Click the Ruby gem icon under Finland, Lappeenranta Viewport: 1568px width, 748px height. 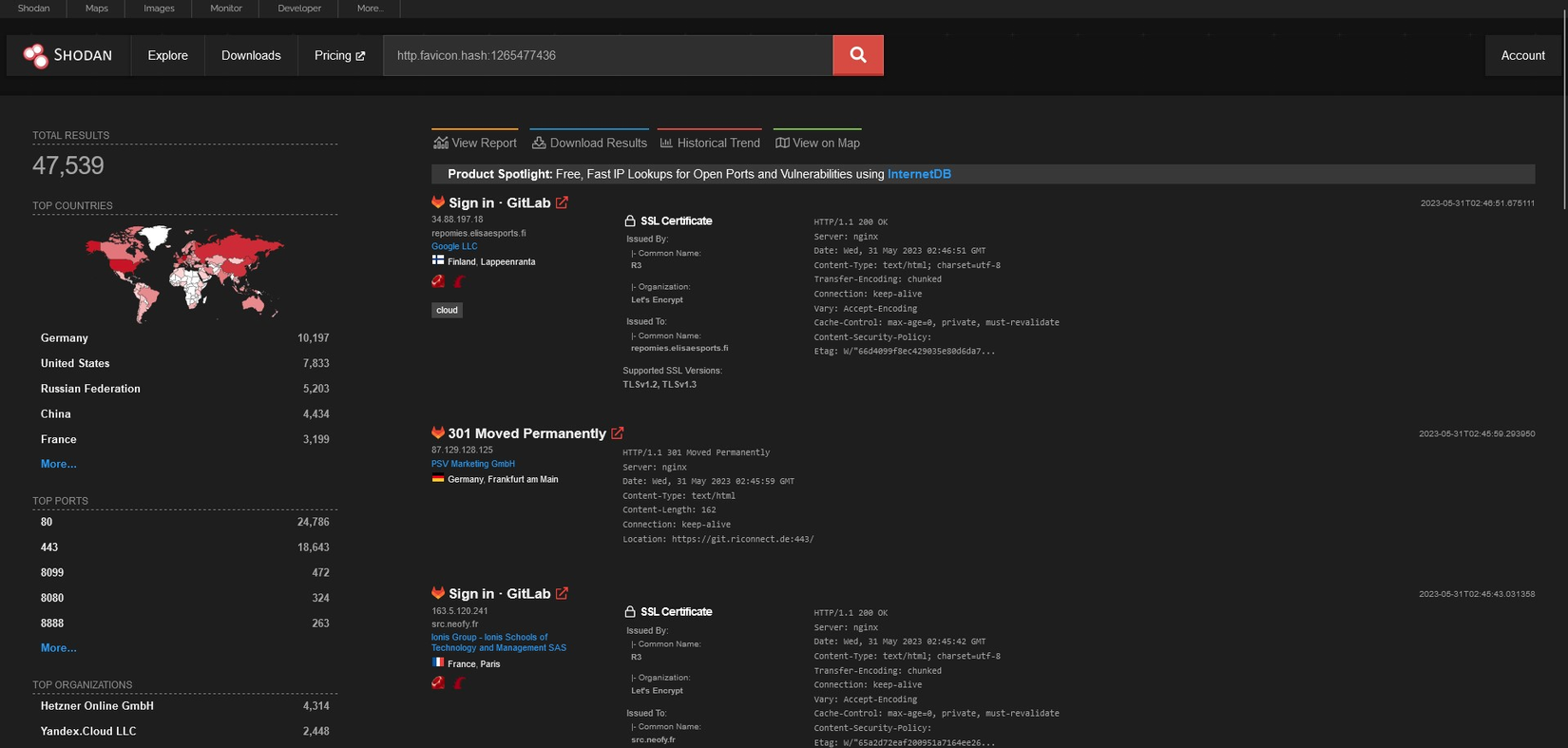(438, 281)
